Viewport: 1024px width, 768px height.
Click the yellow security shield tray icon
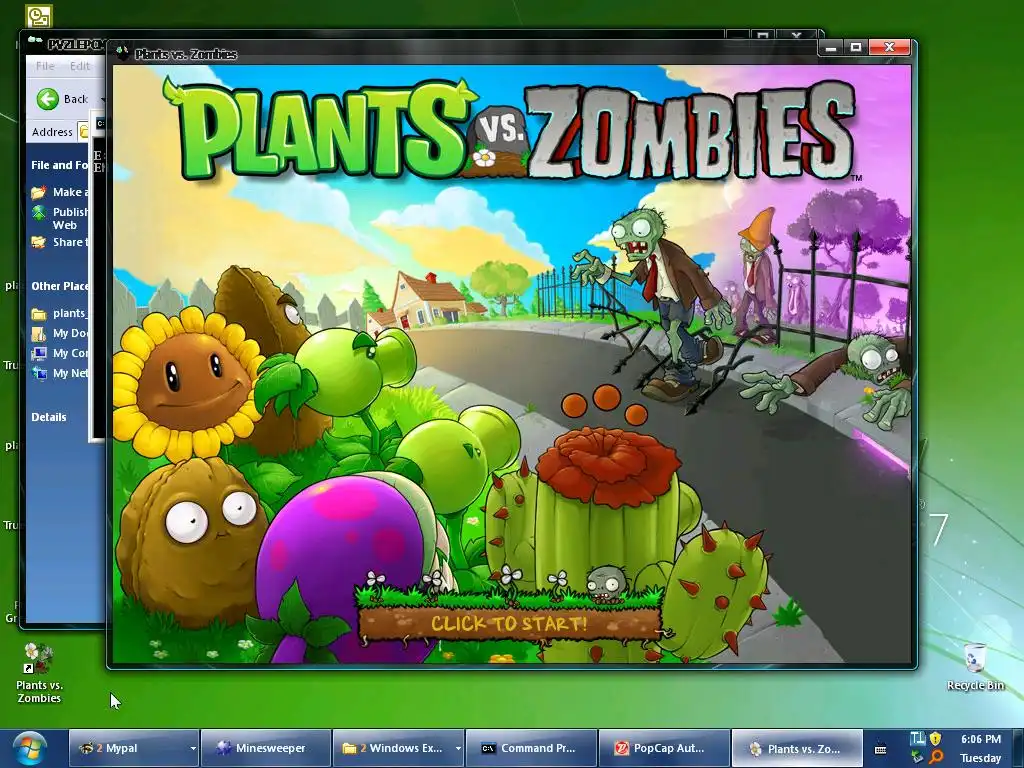click(x=936, y=739)
